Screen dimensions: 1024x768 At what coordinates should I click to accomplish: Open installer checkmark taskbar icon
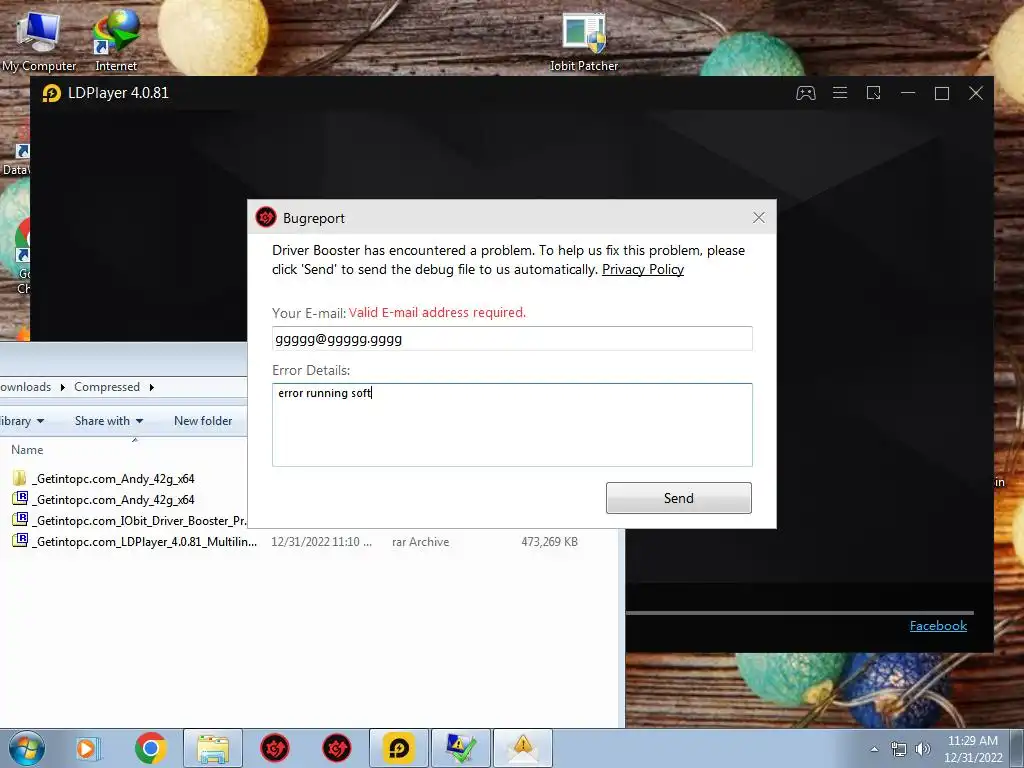click(x=461, y=748)
